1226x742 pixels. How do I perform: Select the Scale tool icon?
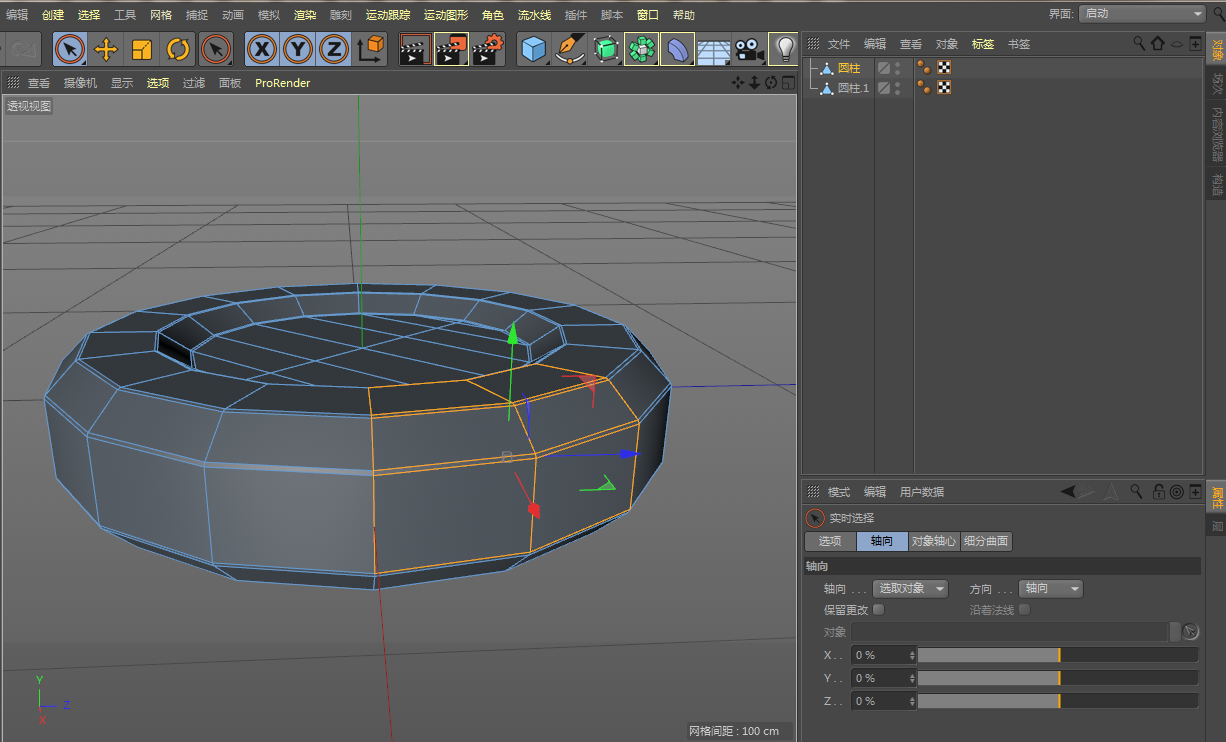142,49
